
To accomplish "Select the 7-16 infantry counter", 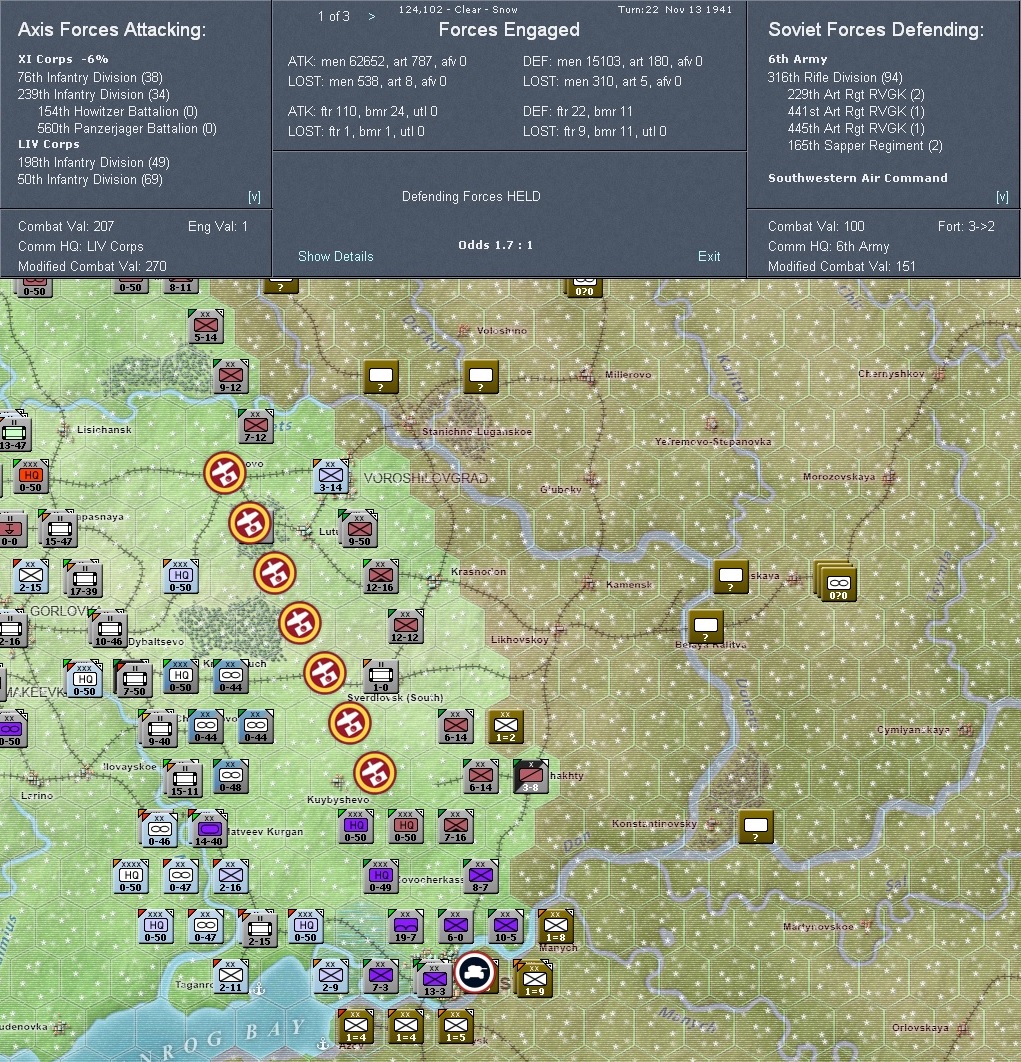I will click(x=455, y=826).
